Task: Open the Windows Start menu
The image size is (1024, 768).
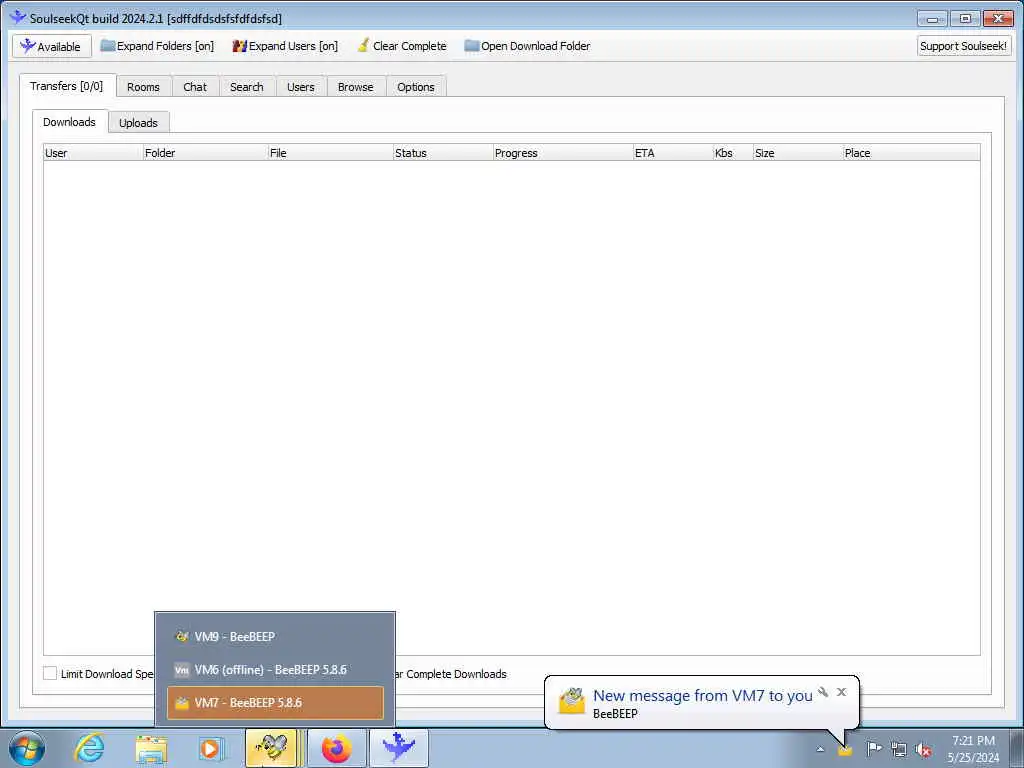Action: [27, 748]
